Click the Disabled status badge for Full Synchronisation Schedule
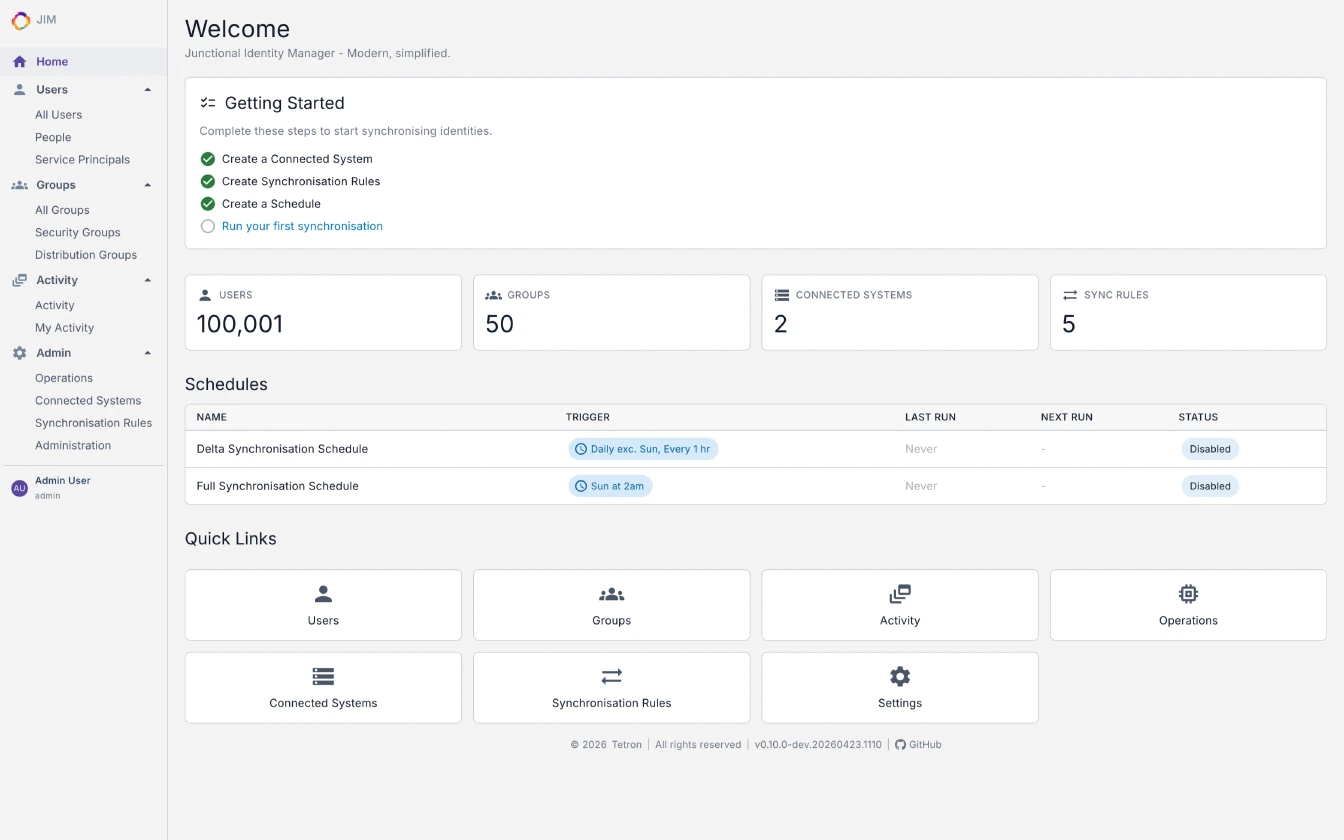1344x840 pixels. coord(1210,486)
